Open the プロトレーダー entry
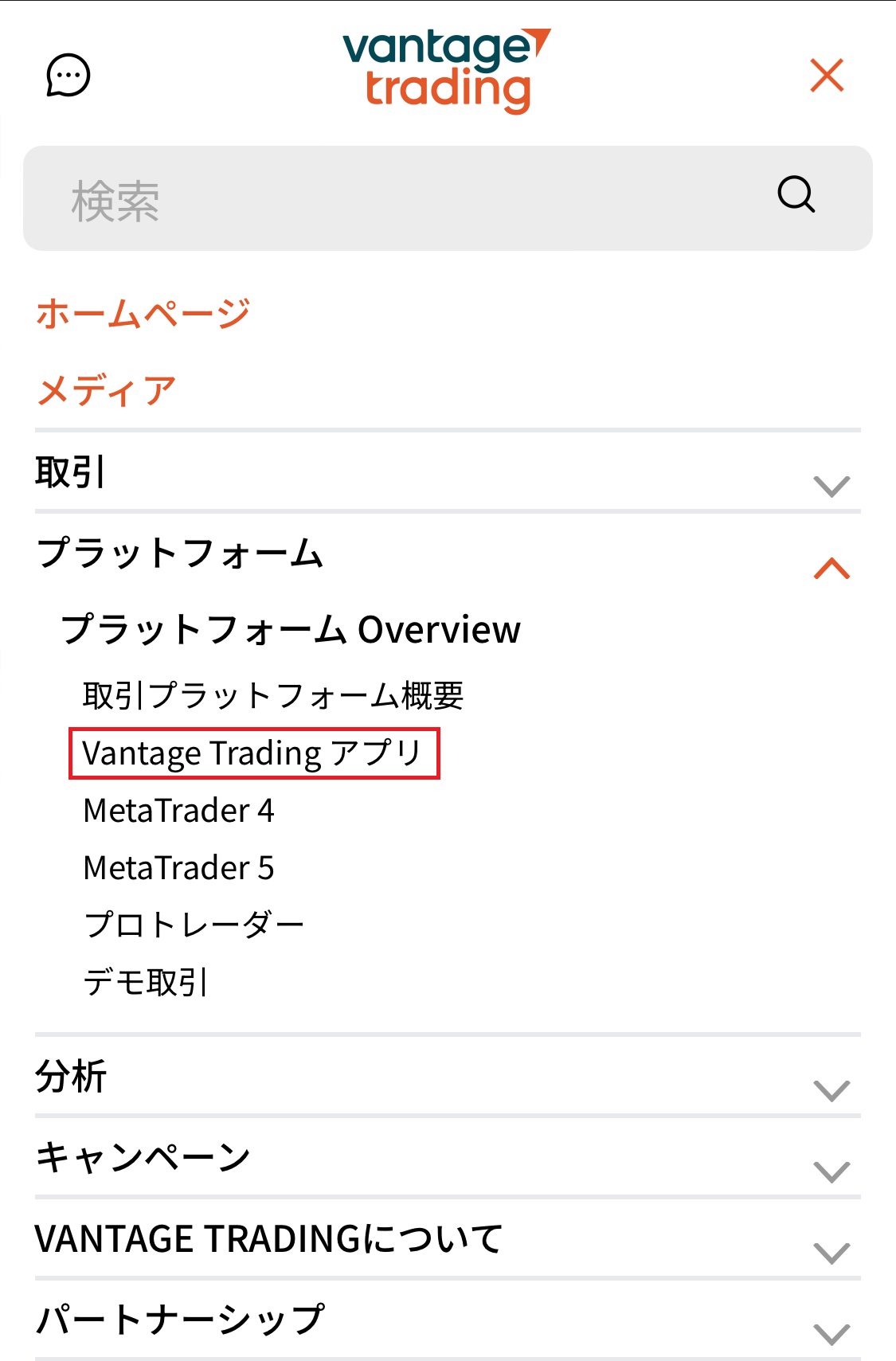The height and width of the screenshot is (1361, 896). (195, 924)
